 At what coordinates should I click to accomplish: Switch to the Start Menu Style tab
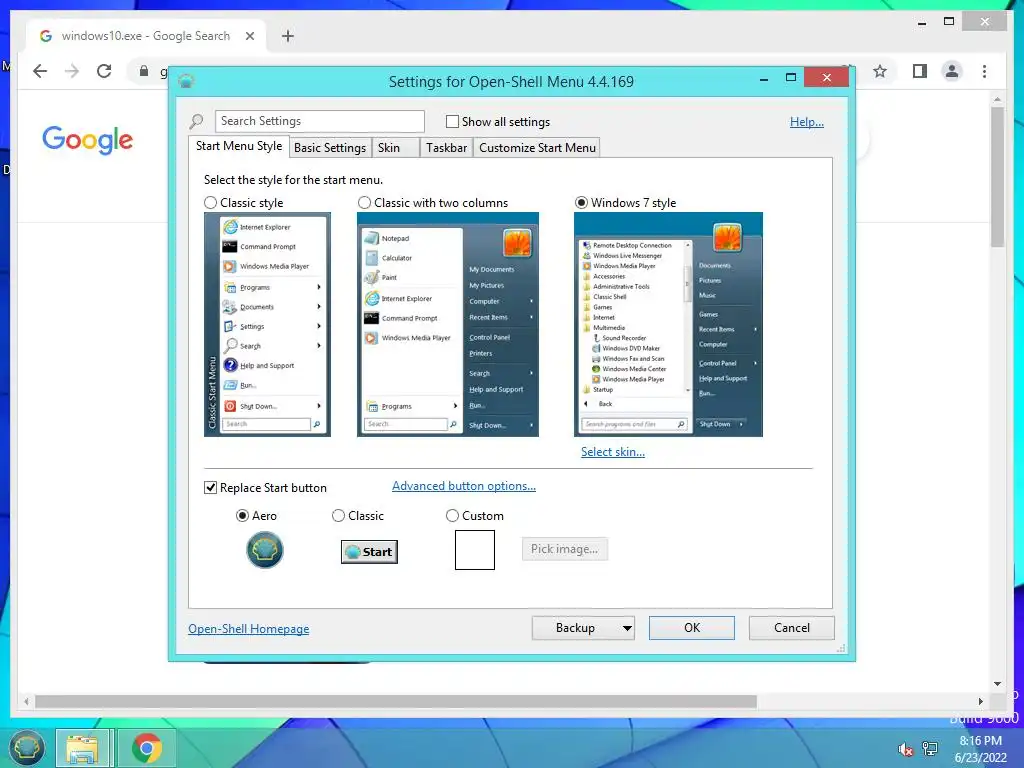[239, 146]
